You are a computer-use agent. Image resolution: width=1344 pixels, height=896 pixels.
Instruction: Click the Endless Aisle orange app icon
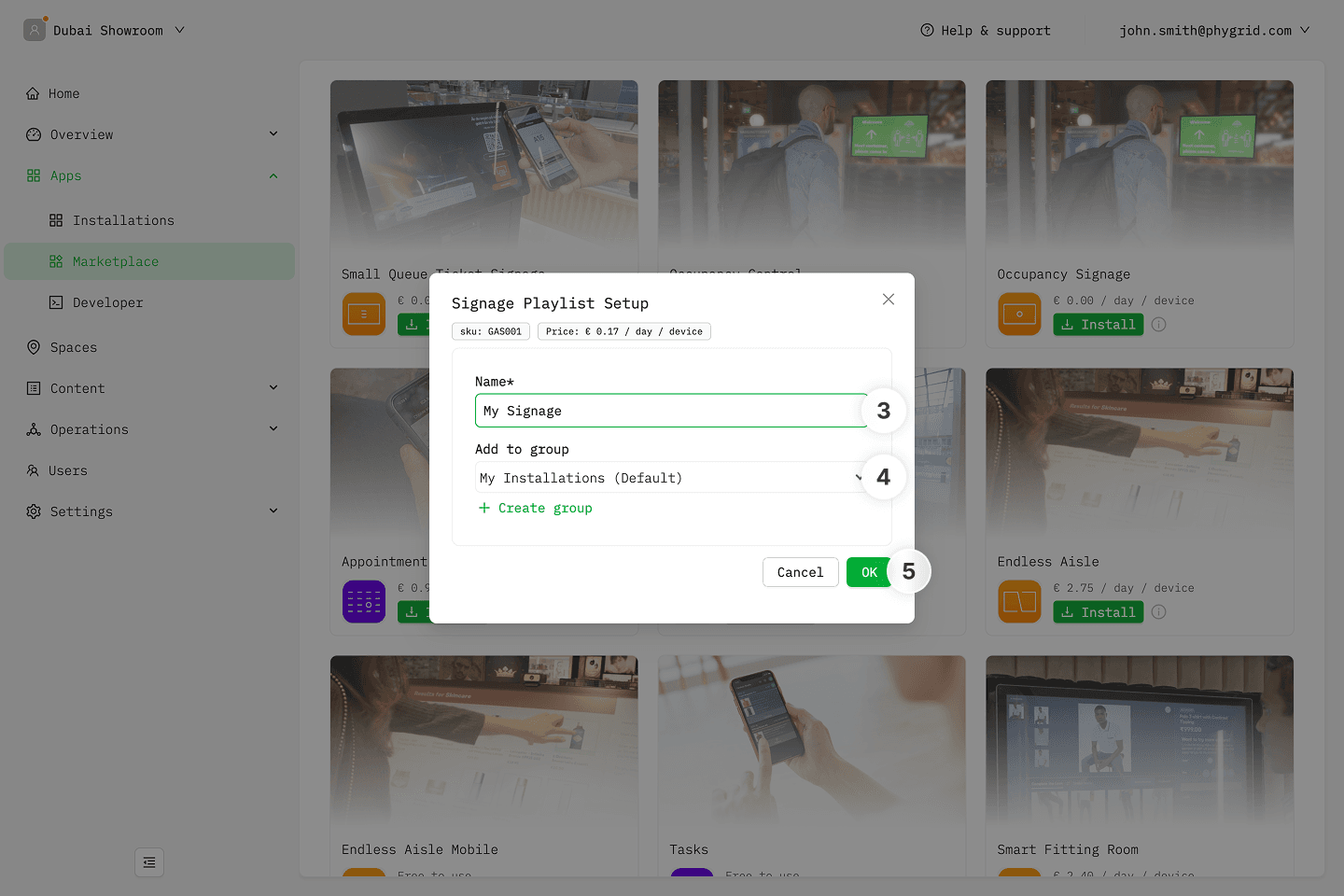coord(1019,602)
